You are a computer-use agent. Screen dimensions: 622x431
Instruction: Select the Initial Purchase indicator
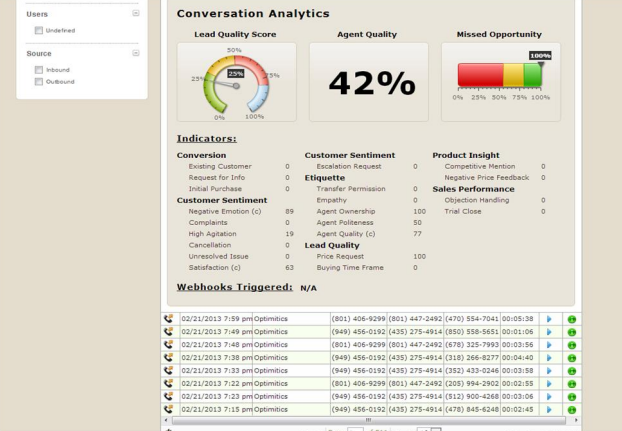[215, 189]
